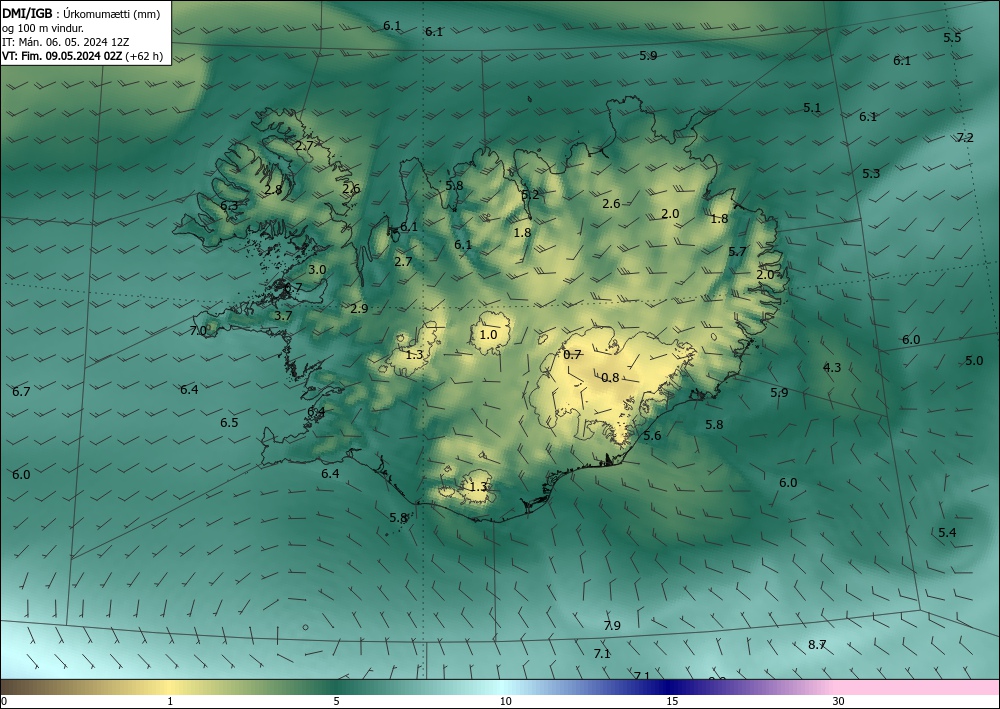The image size is (1000, 709).
Task: Click the 2.8 value in the Westfjords
Action: (x=273, y=189)
